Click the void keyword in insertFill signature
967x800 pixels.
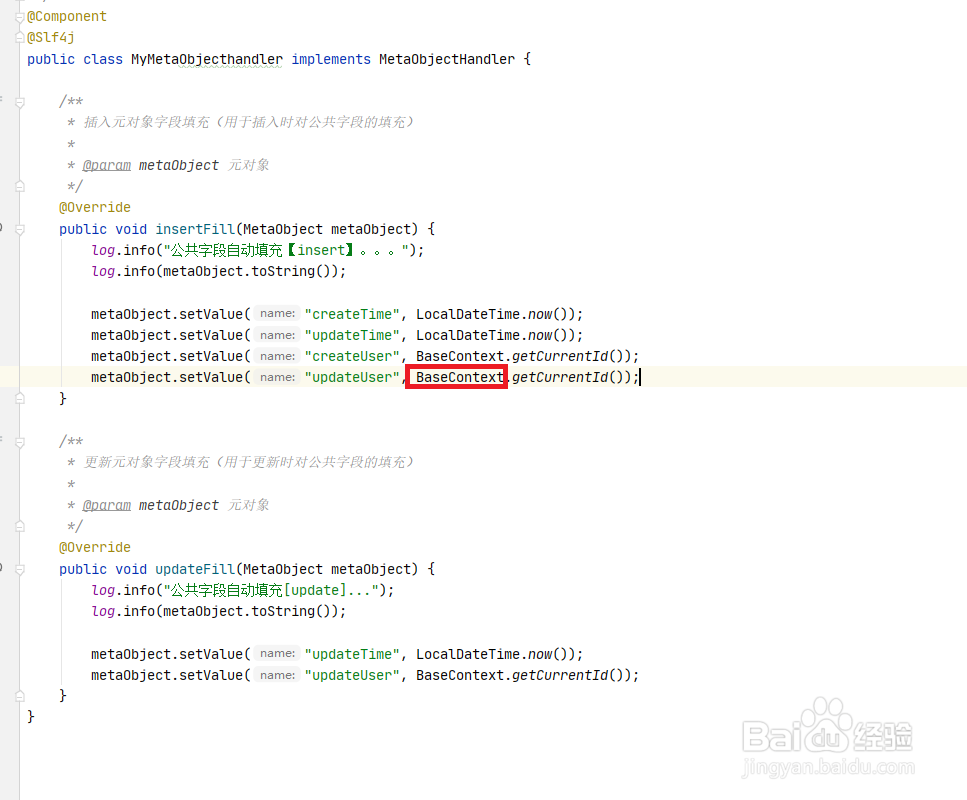click(x=131, y=229)
